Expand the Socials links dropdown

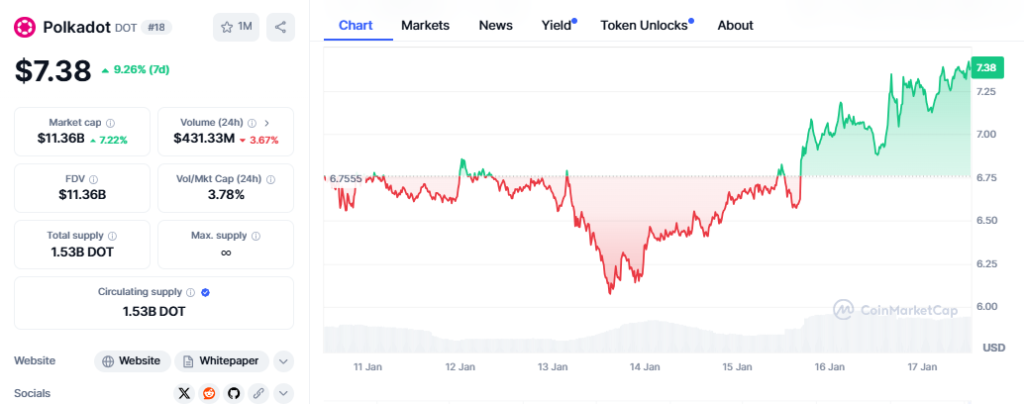tap(283, 393)
